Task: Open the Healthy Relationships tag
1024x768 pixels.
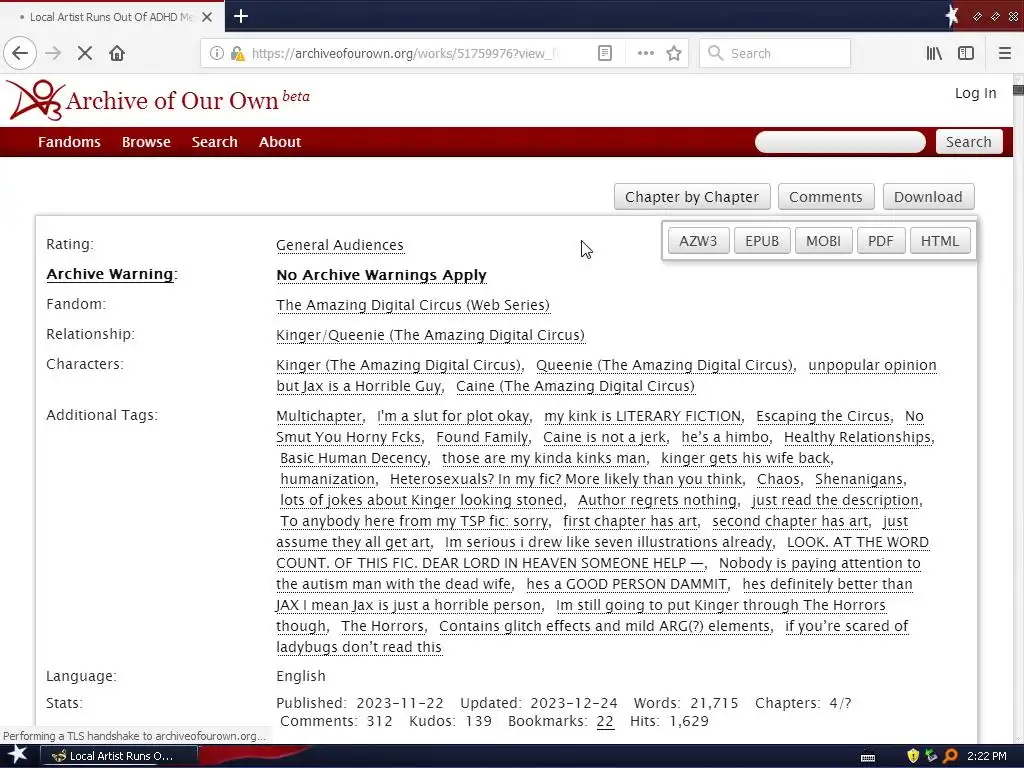Action: point(857,437)
